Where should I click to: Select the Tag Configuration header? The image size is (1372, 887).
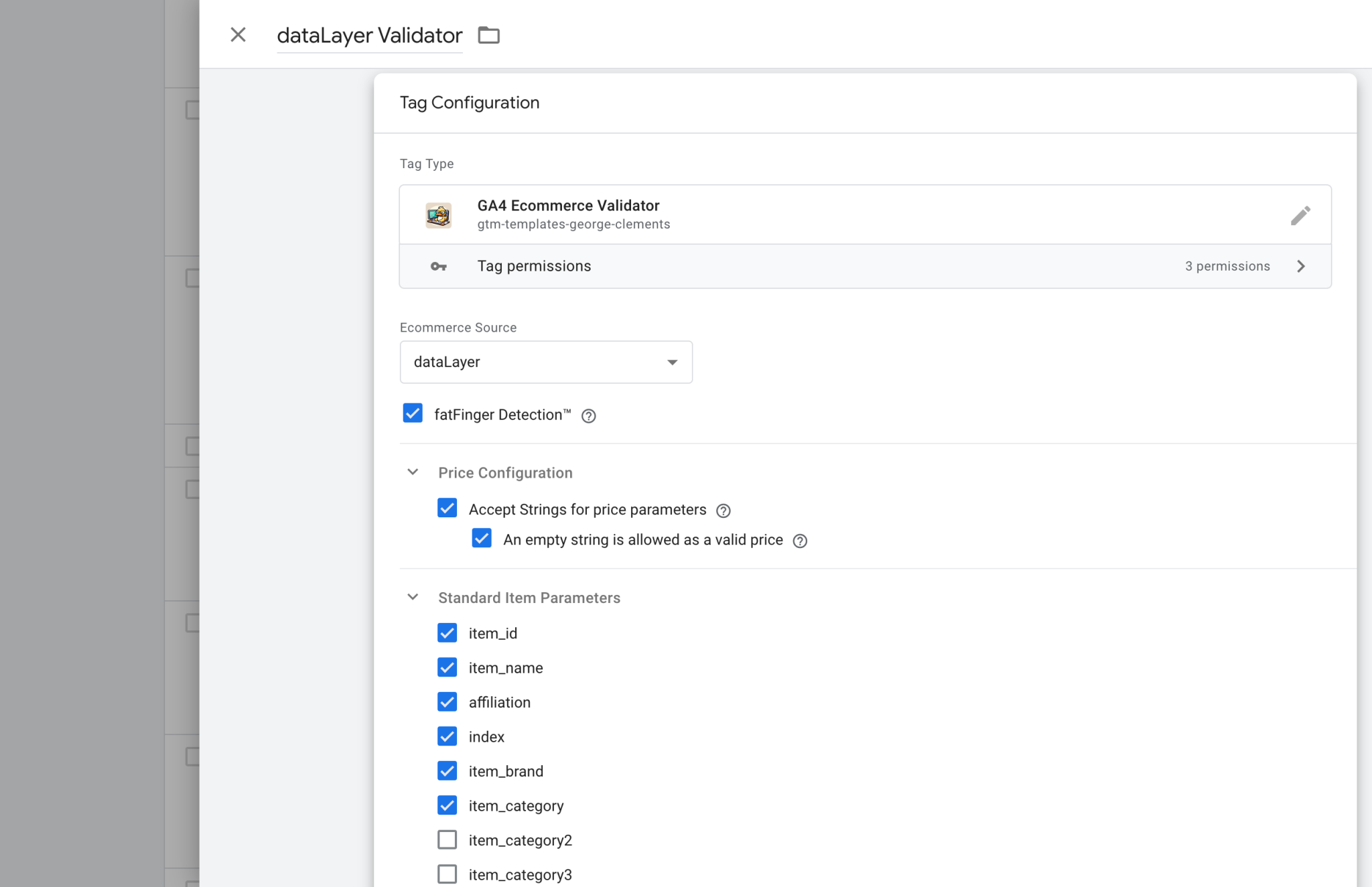tap(470, 102)
